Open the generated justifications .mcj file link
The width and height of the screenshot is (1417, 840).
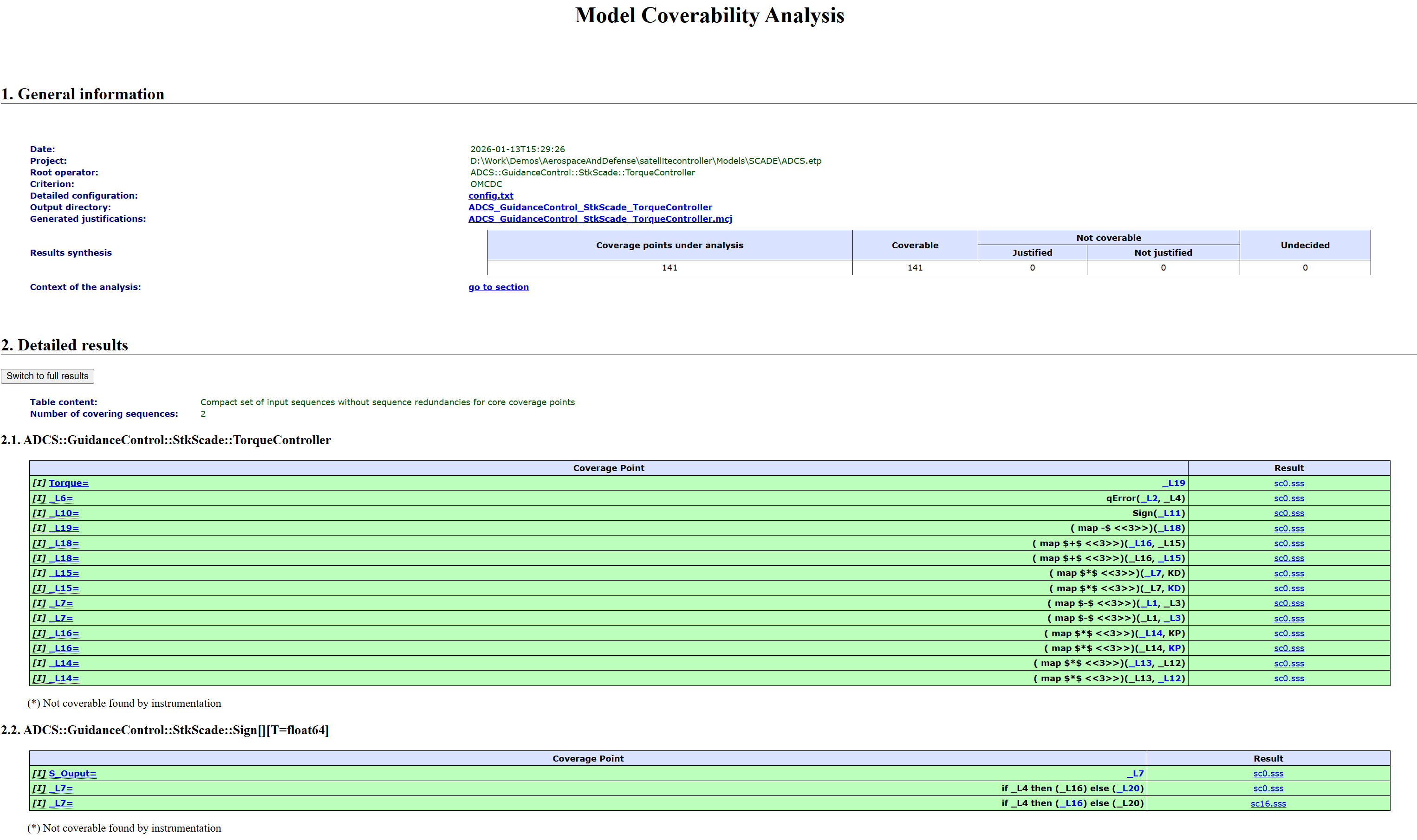click(600, 219)
